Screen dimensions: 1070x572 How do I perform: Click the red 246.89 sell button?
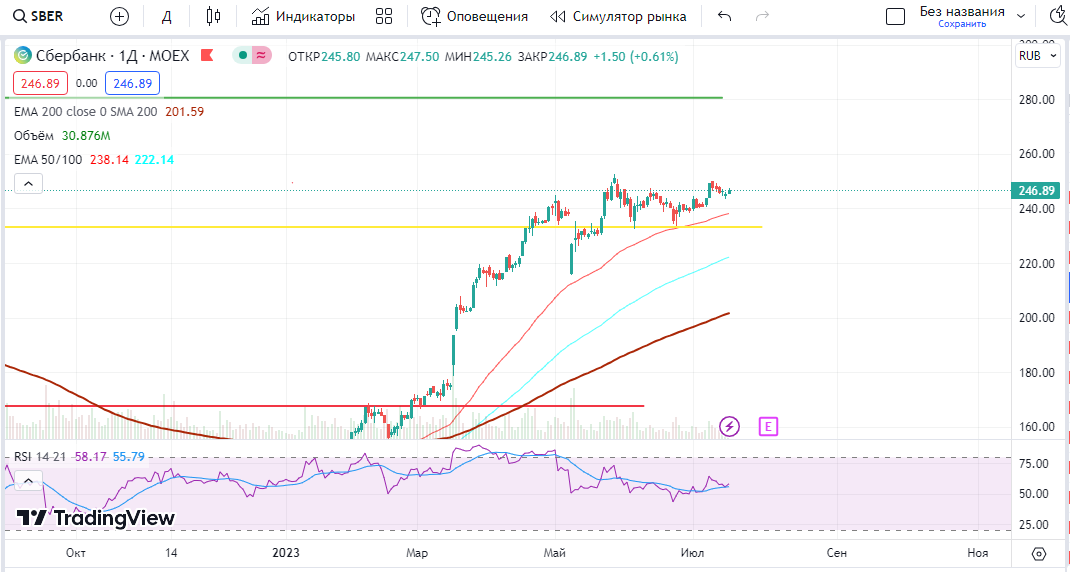tap(40, 83)
